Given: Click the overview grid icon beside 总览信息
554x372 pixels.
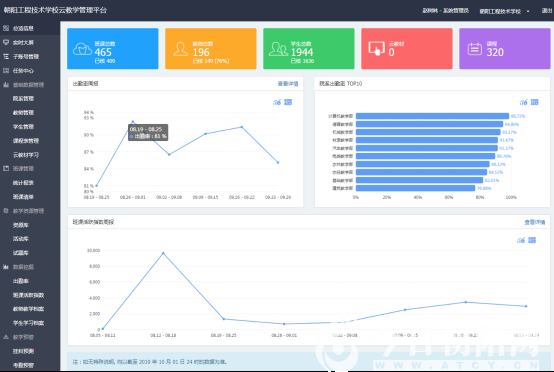Looking at the screenshot, I should 6,28.
